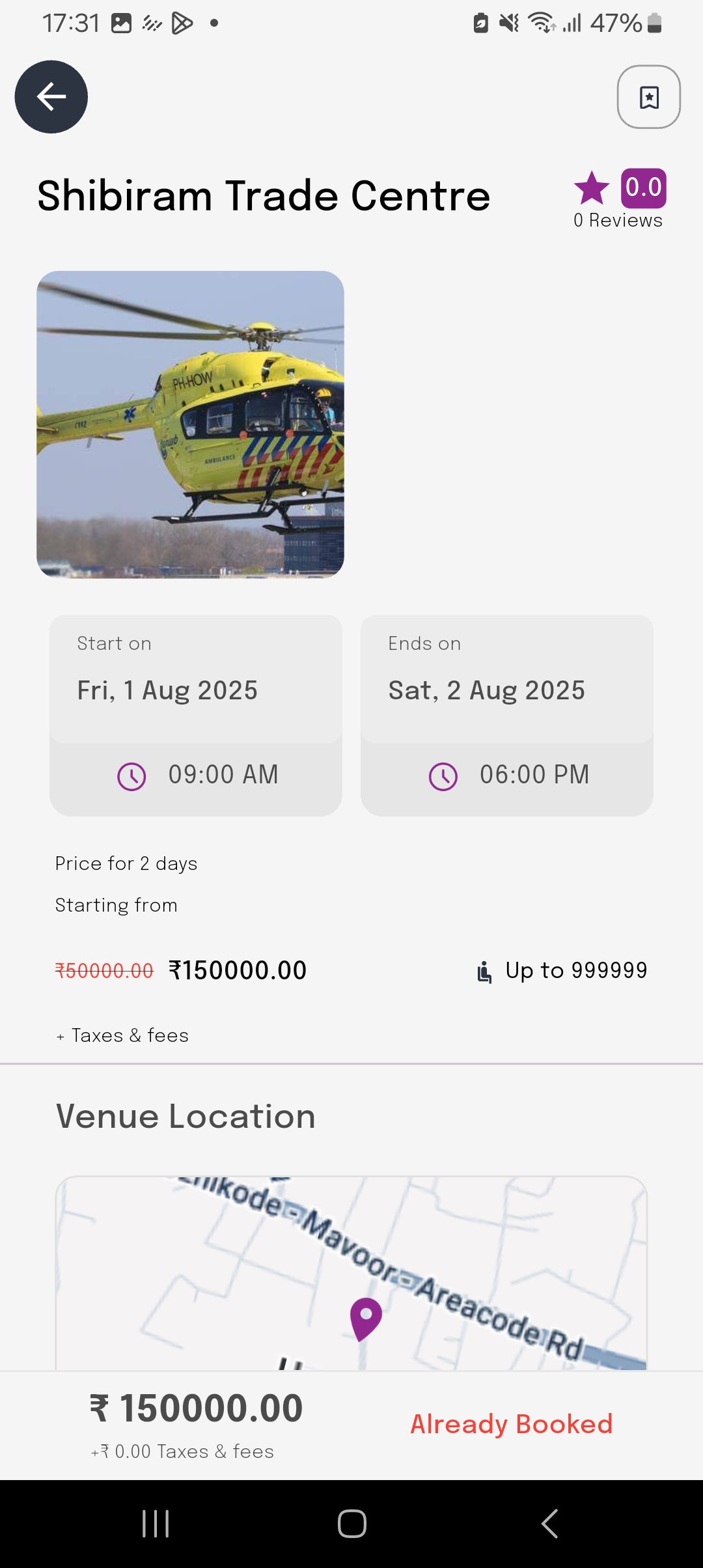Select the end date Sat, 2 Aug 2025

(486, 690)
